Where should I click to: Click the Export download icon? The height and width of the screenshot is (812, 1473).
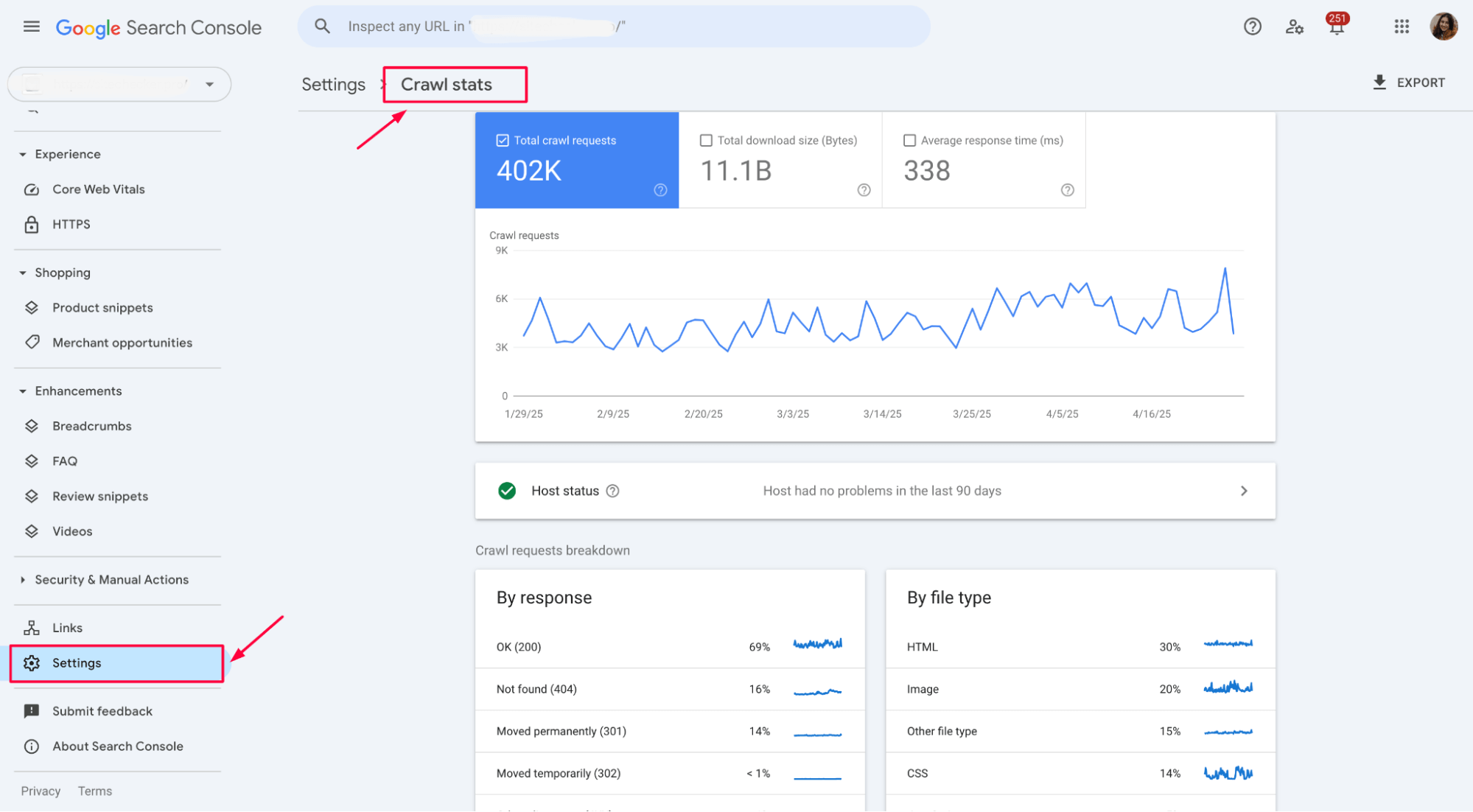(1379, 83)
